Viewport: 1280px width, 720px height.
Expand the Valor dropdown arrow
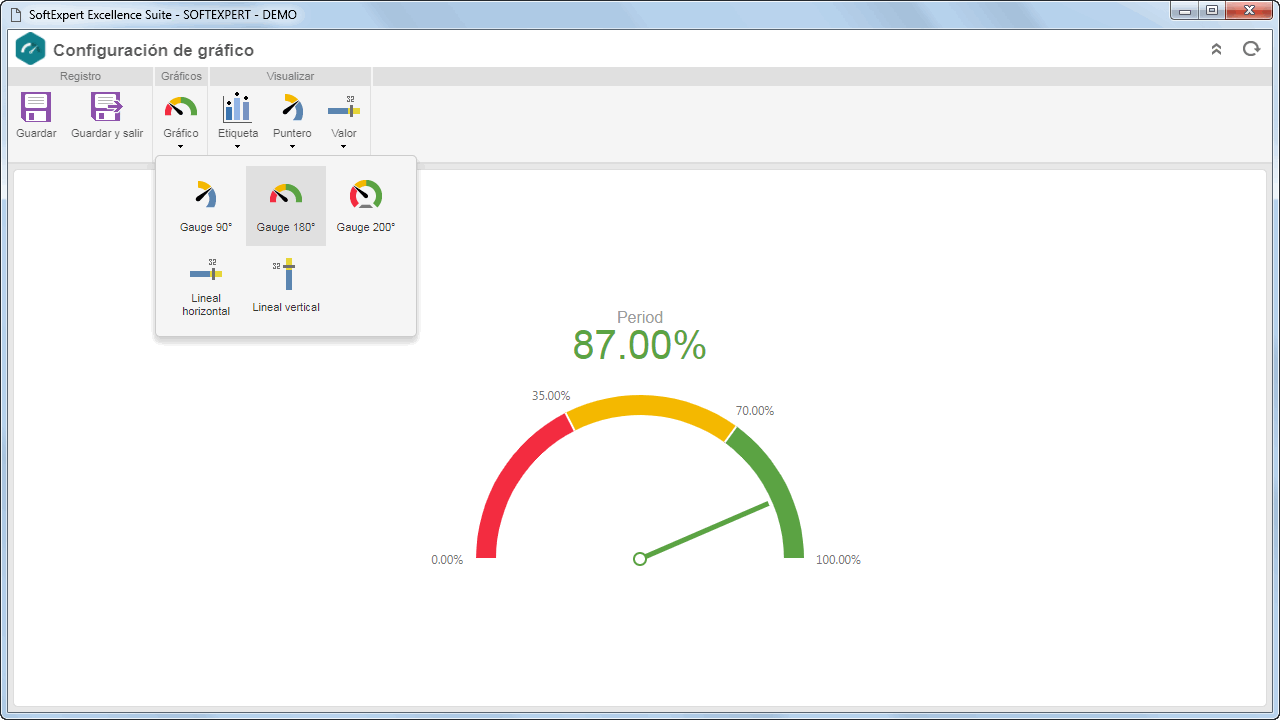pyautogui.click(x=344, y=147)
